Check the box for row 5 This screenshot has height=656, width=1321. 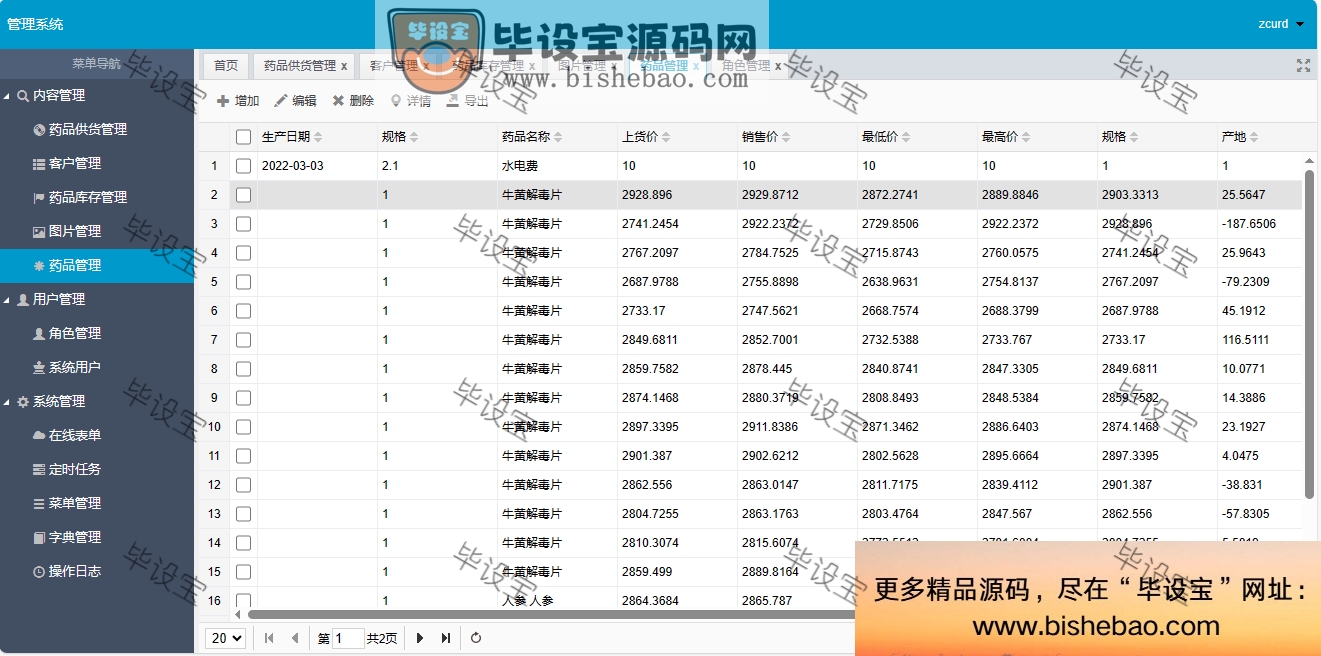243,282
